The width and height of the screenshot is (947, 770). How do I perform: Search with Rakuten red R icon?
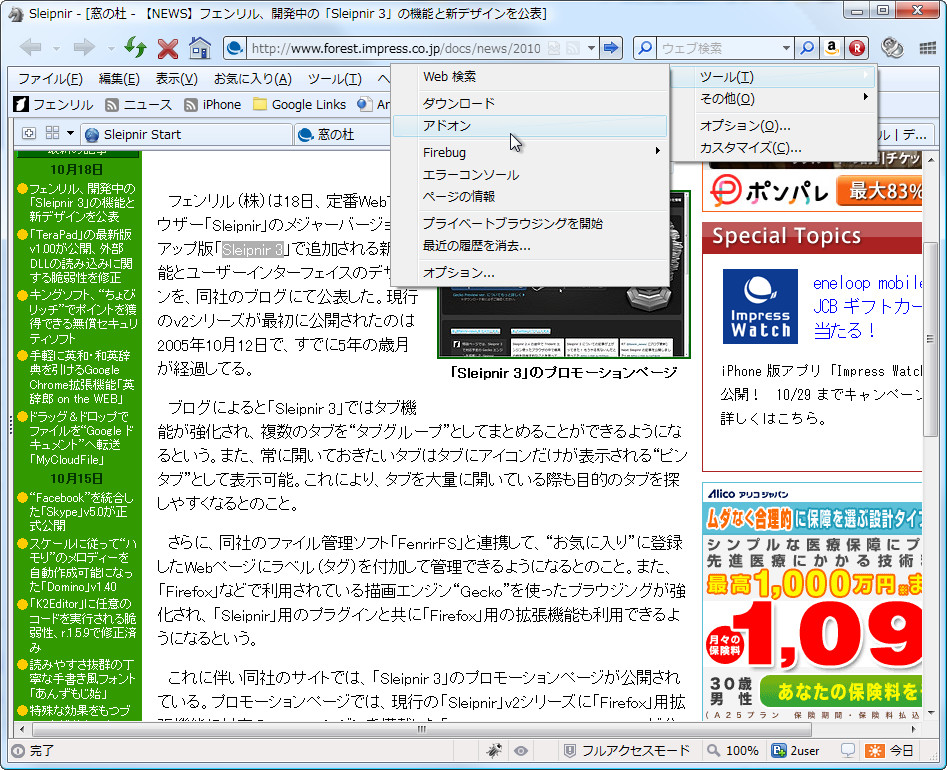[857, 48]
